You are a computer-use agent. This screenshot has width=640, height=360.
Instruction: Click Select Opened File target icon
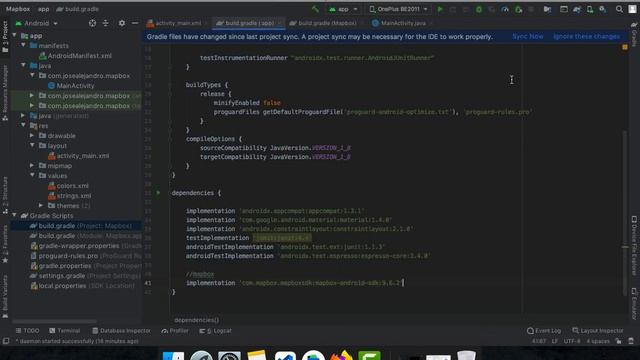(x=93, y=23)
